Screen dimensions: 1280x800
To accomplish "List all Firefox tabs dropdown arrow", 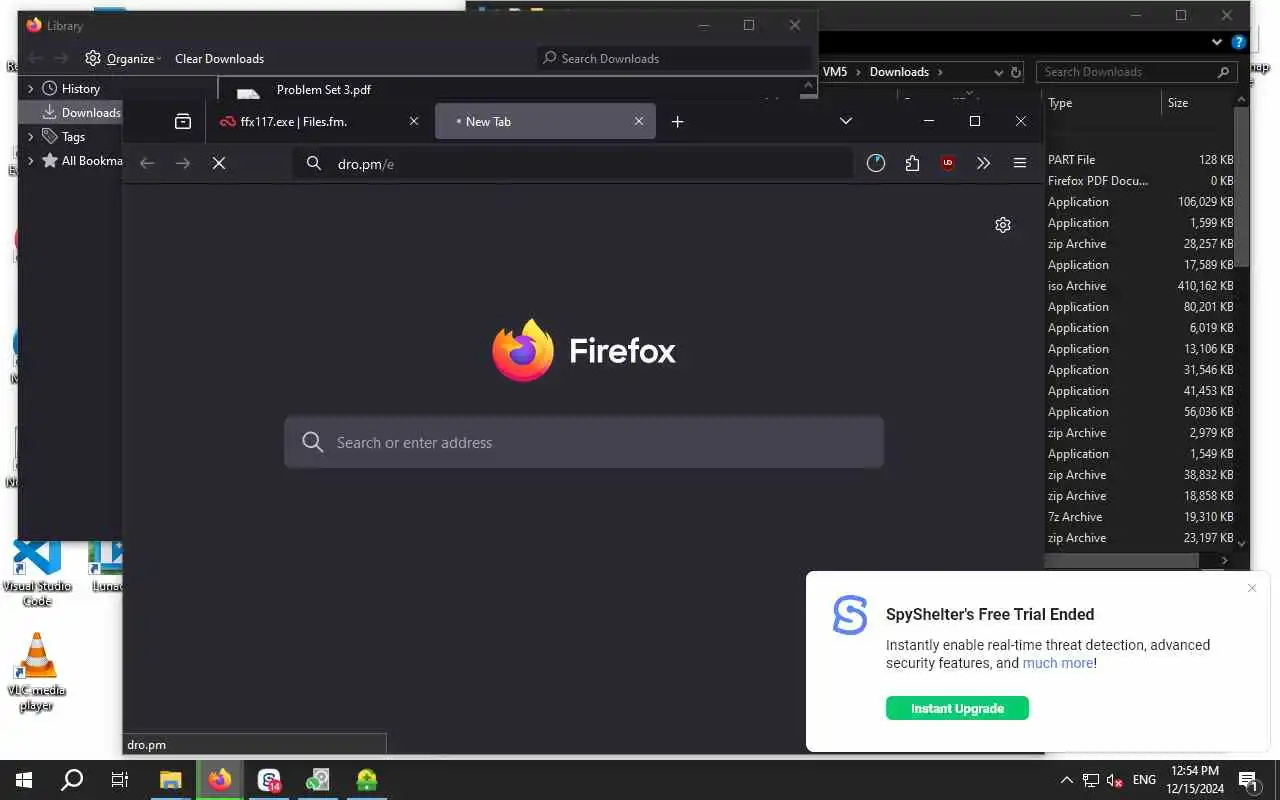I will click(x=845, y=121).
